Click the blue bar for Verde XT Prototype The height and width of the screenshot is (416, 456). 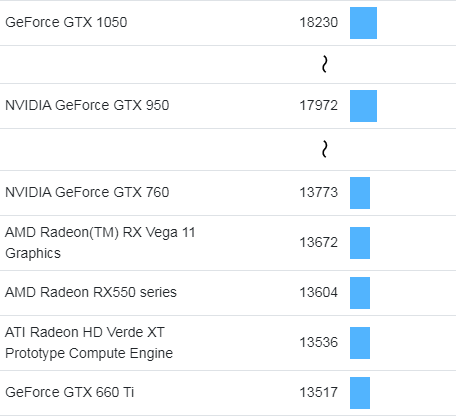click(360, 343)
